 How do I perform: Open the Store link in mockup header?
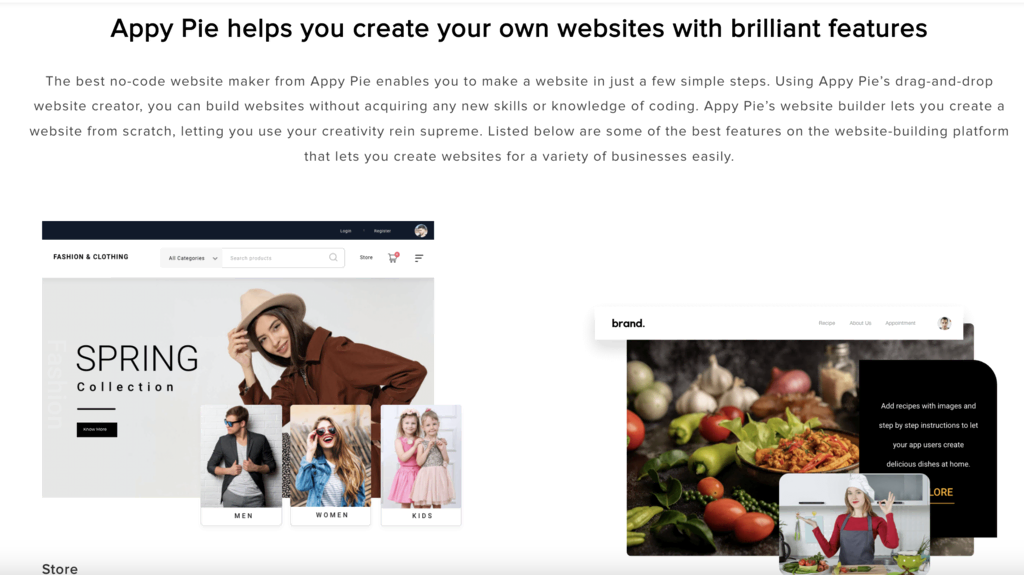click(x=366, y=257)
